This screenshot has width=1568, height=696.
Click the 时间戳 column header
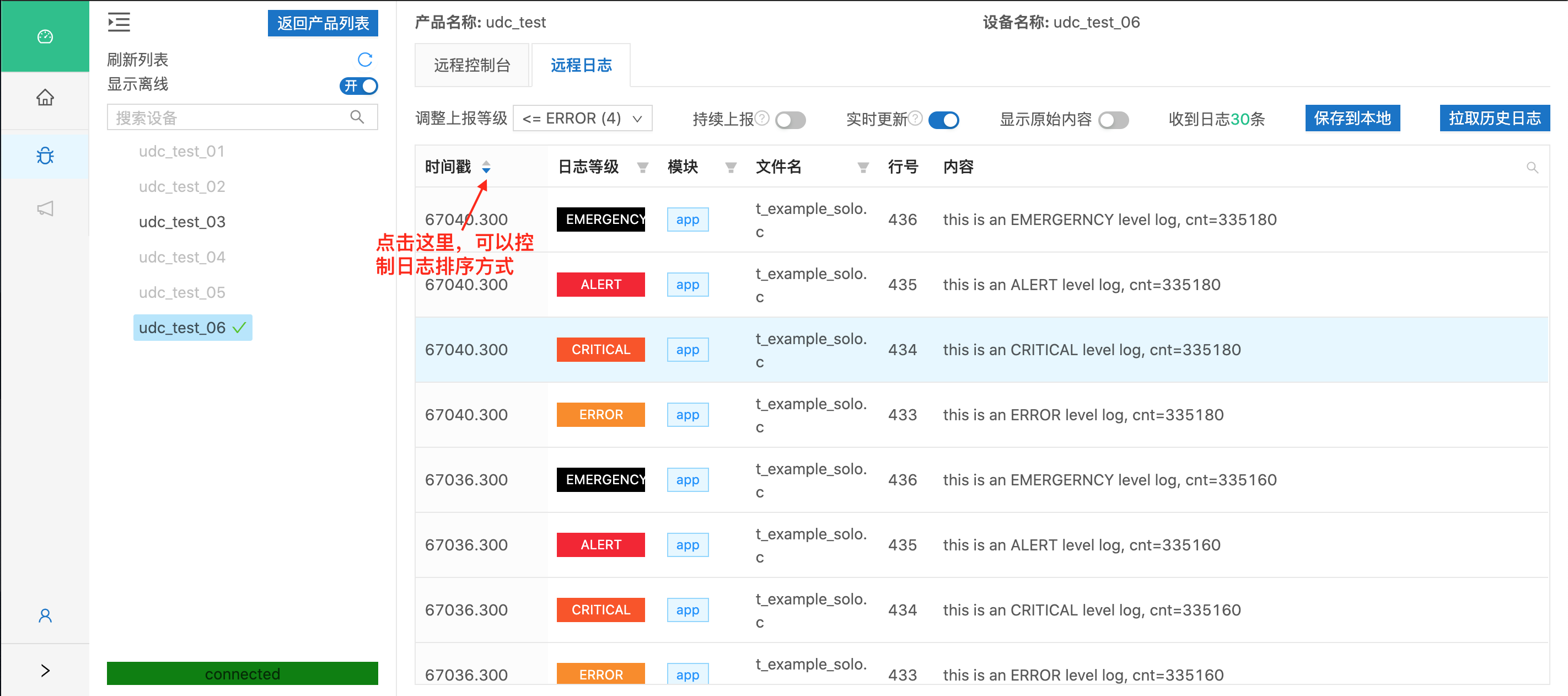(x=448, y=167)
